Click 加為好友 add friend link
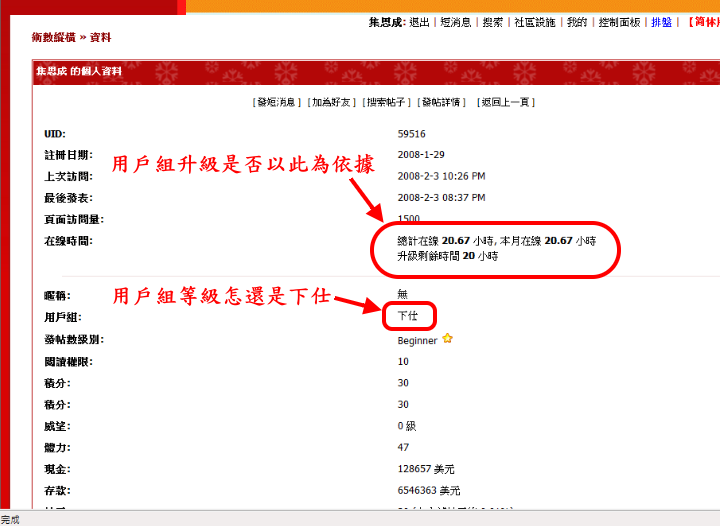The image size is (720, 526). pyautogui.click(x=333, y=102)
